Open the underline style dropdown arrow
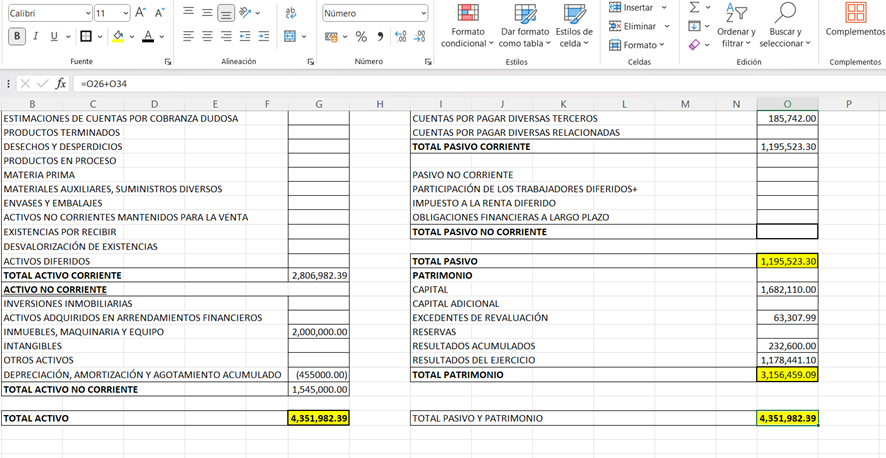This screenshot has width=886, height=458. 68,36
